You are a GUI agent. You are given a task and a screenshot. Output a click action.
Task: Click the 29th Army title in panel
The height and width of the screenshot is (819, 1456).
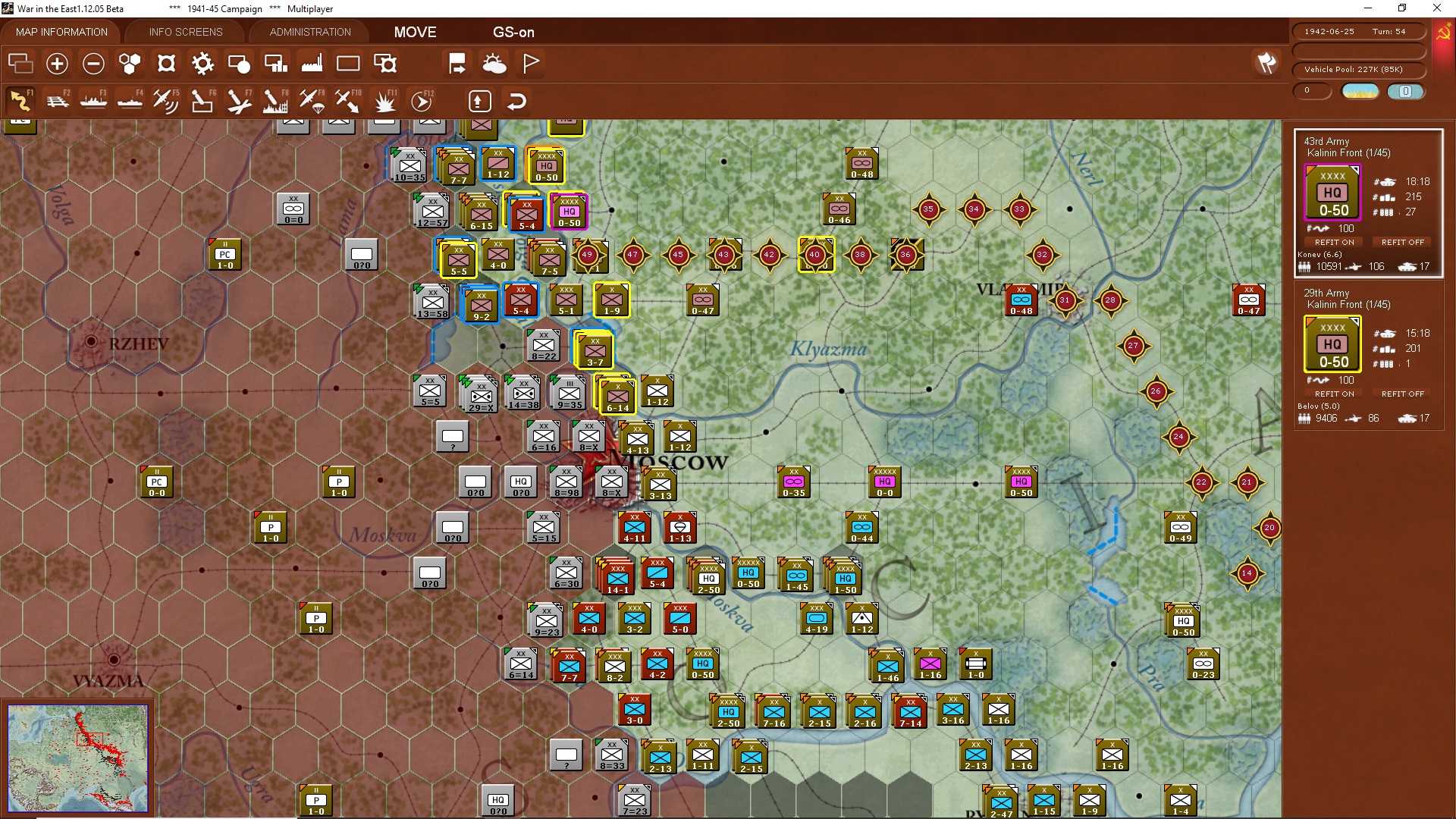click(1326, 293)
